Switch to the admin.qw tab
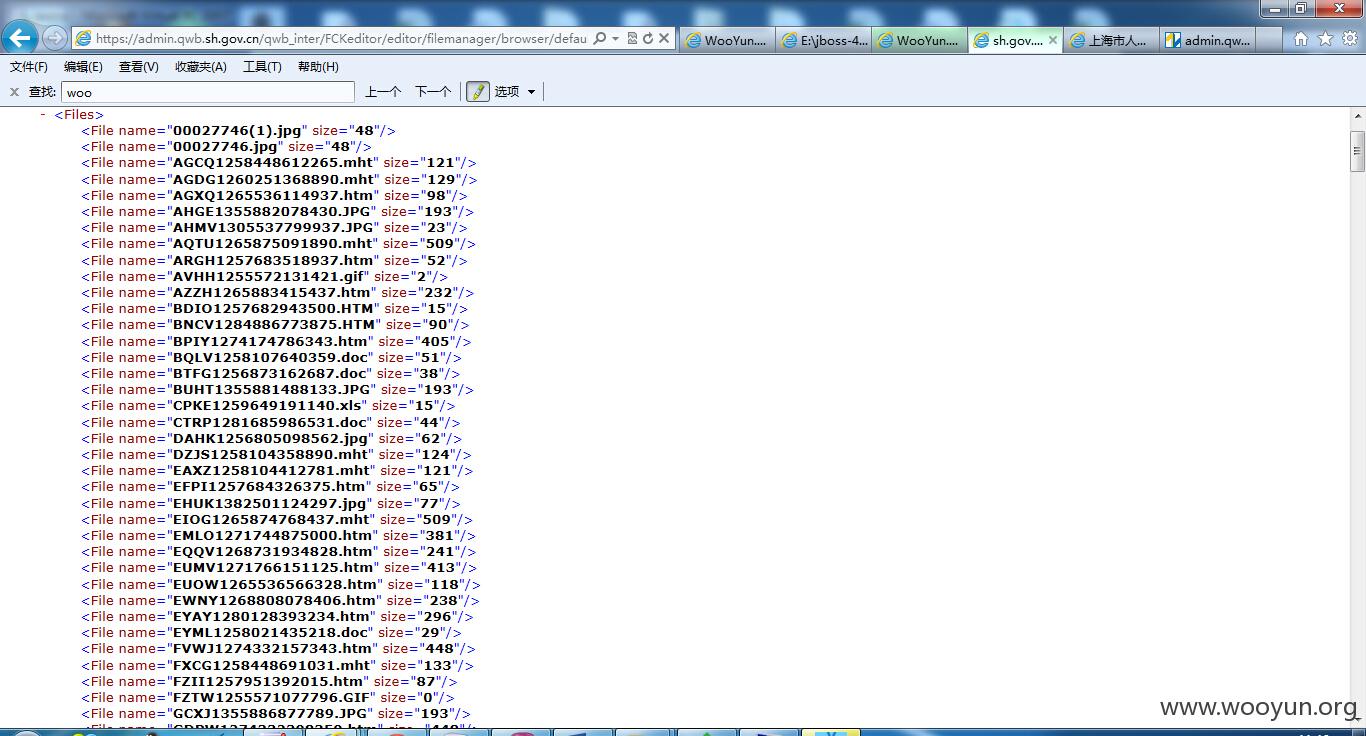1366x736 pixels. pos(1208,40)
